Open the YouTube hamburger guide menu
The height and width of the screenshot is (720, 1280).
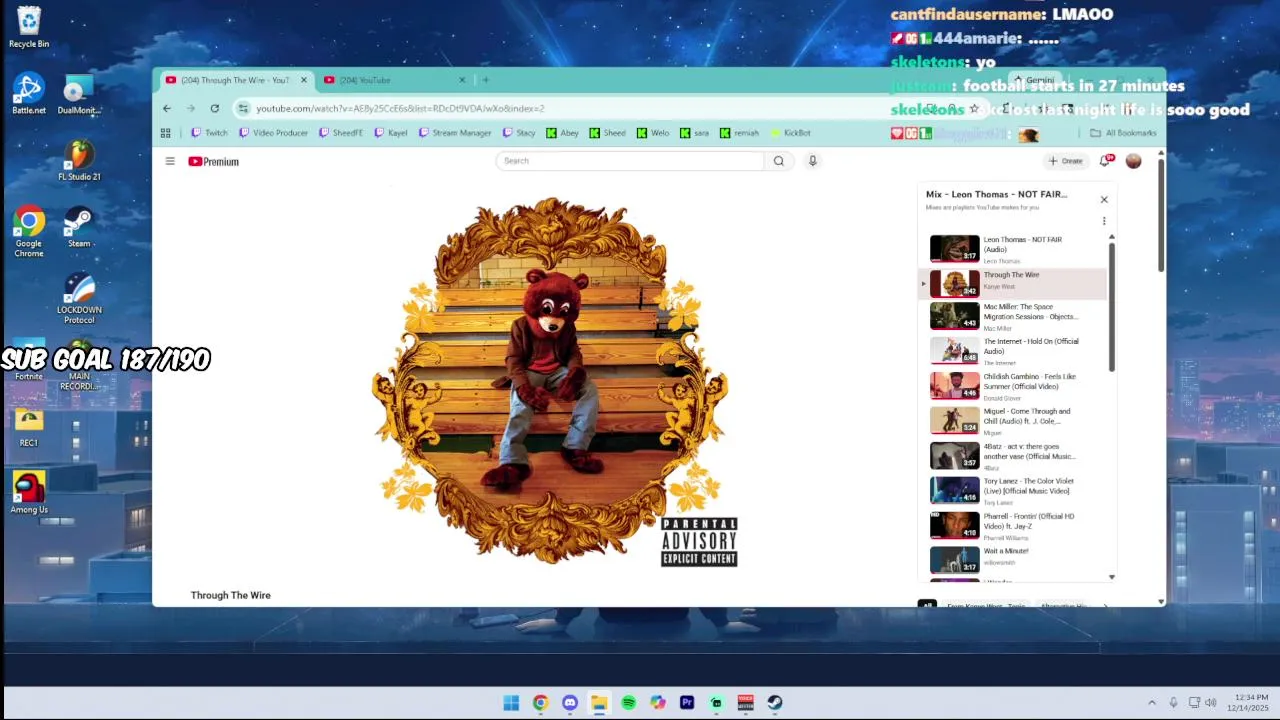pyautogui.click(x=170, y=161)
